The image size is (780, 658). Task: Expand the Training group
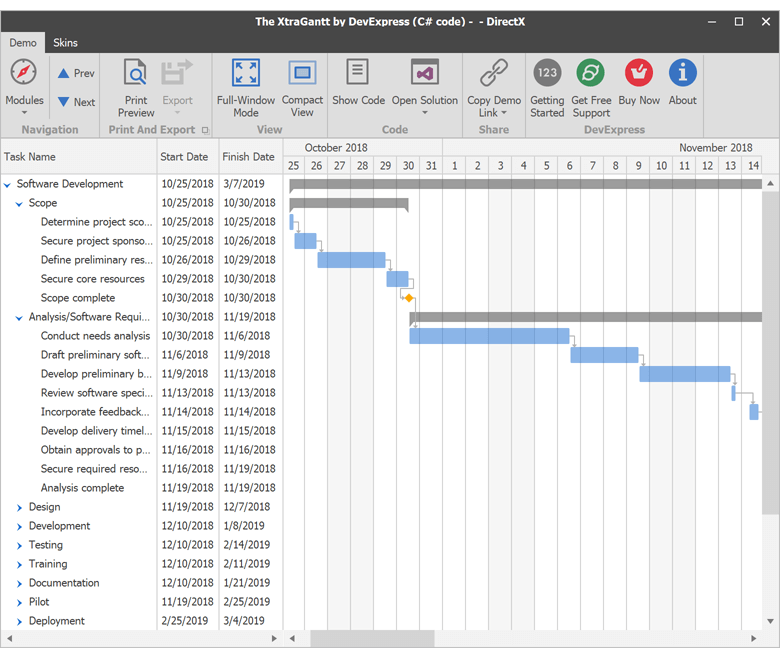coord(19,564)
